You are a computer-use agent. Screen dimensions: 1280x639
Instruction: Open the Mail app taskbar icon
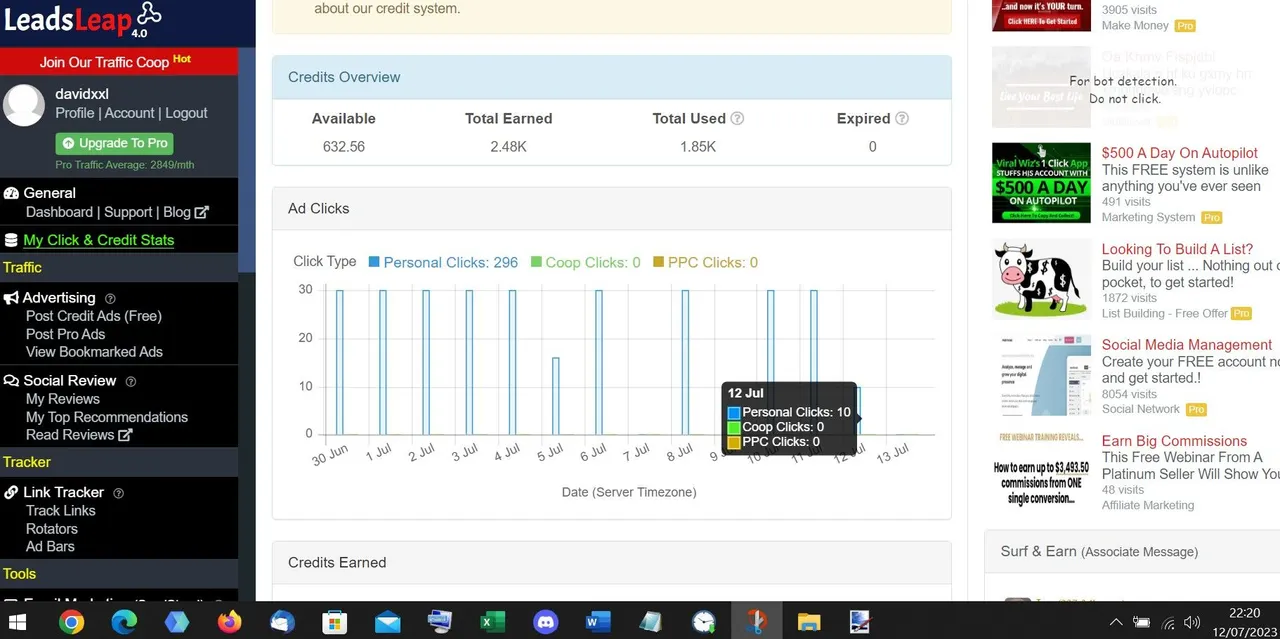pyautogui.click(x=388, y=622)
